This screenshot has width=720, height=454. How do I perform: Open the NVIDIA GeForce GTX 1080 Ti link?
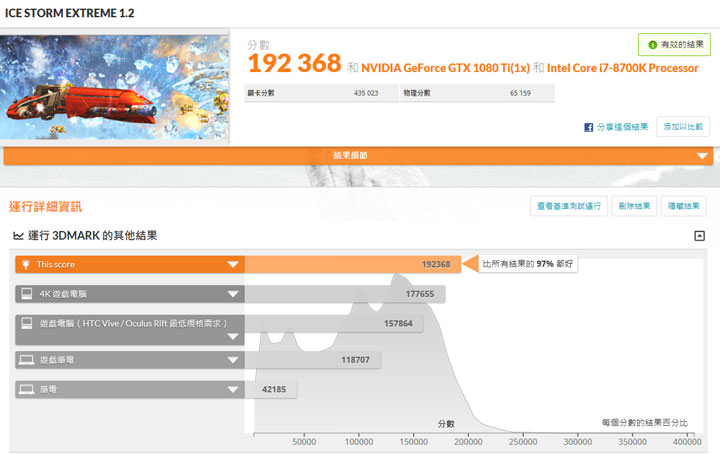pos(445,68)
